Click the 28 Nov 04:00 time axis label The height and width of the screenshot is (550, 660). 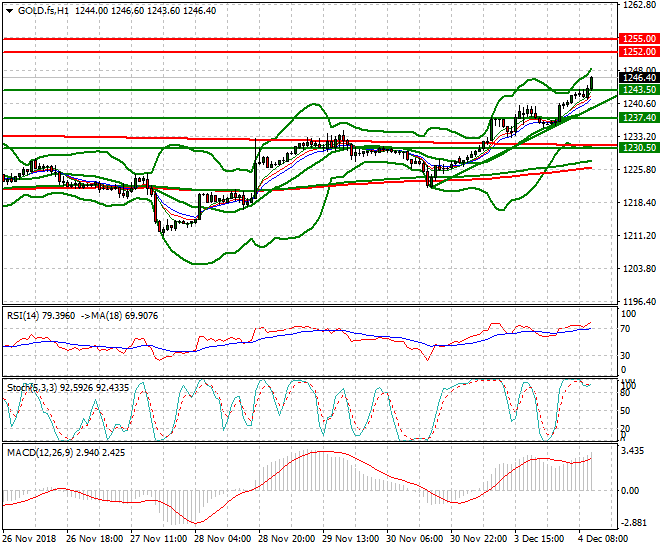pyautogui.click(x=223, y=539)
